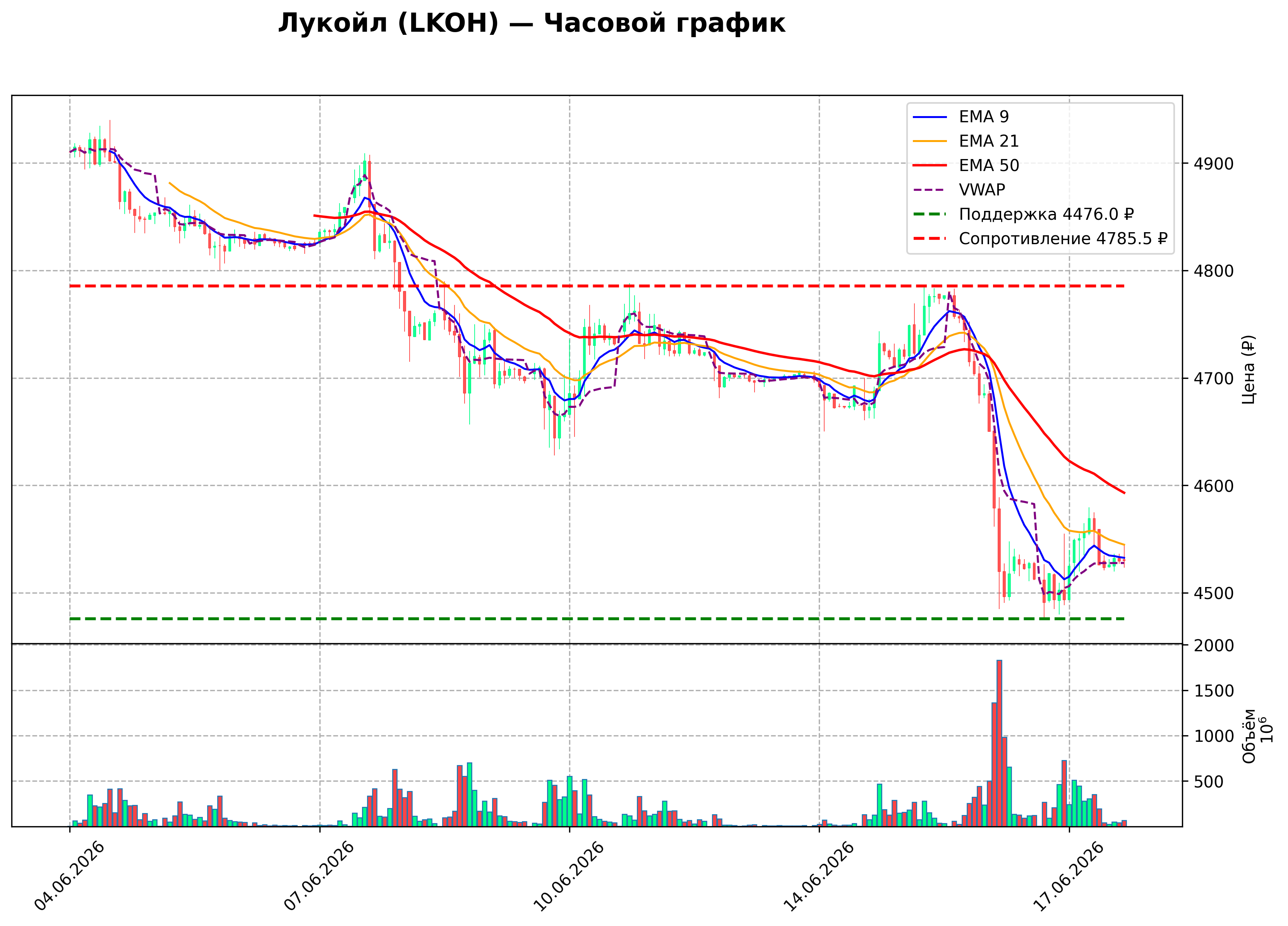This screenshot has width=1288, height=926.
Task: Click the 4700 price axis tick label
Action: coord(1214,379)
